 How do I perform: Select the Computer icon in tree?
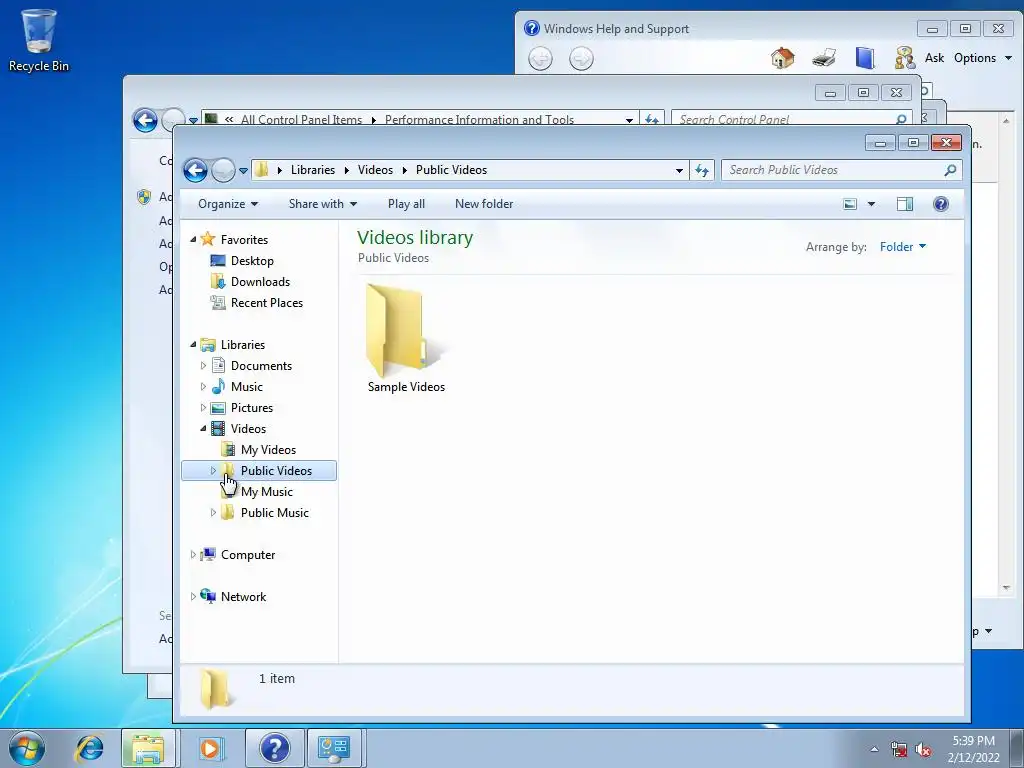click(208, 554)
